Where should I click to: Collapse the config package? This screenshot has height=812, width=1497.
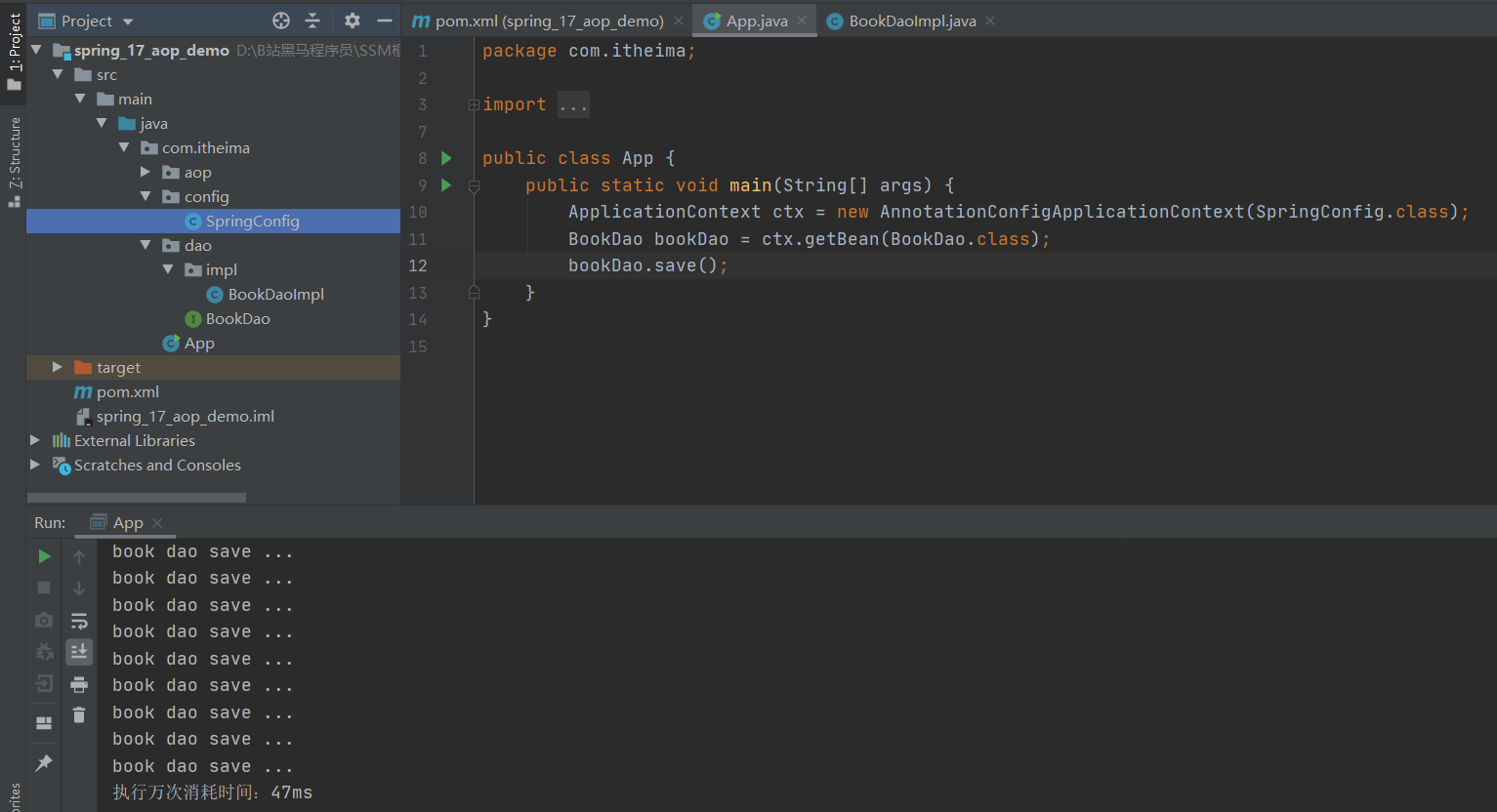tap(146, 196)
